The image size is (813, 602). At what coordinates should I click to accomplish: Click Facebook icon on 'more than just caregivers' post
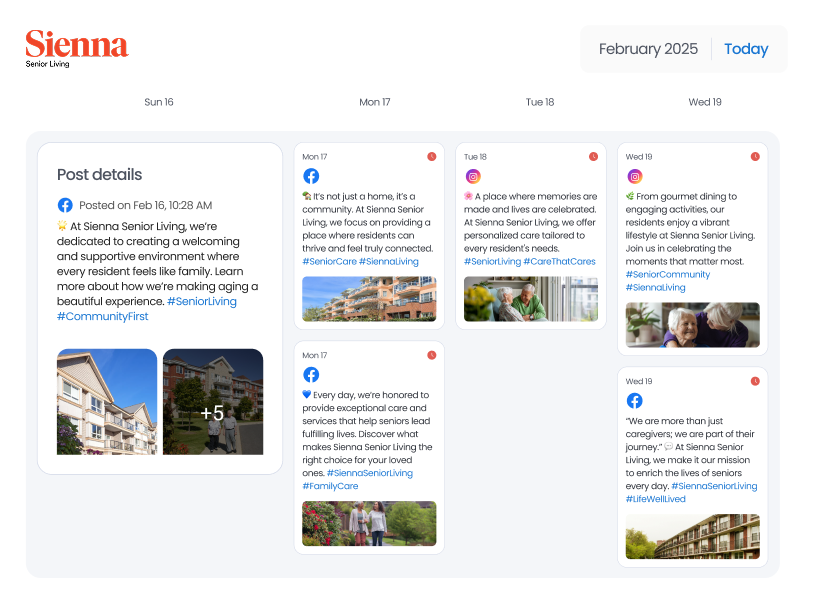coord(635,400)
